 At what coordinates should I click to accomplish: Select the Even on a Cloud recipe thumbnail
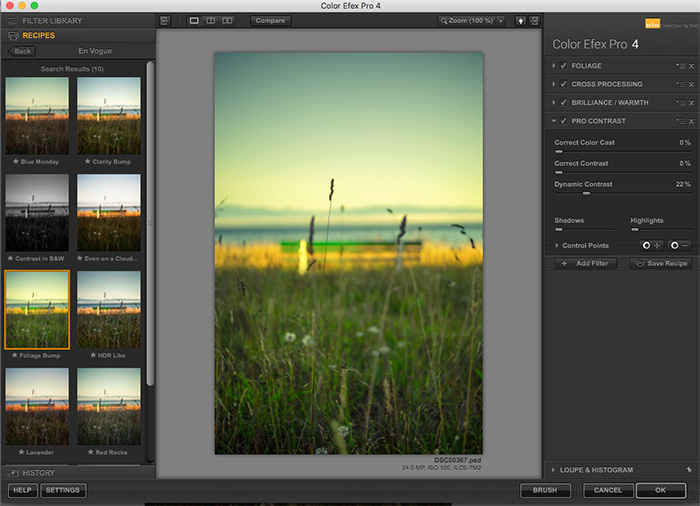pyautogui.click(x=109, y=213)
